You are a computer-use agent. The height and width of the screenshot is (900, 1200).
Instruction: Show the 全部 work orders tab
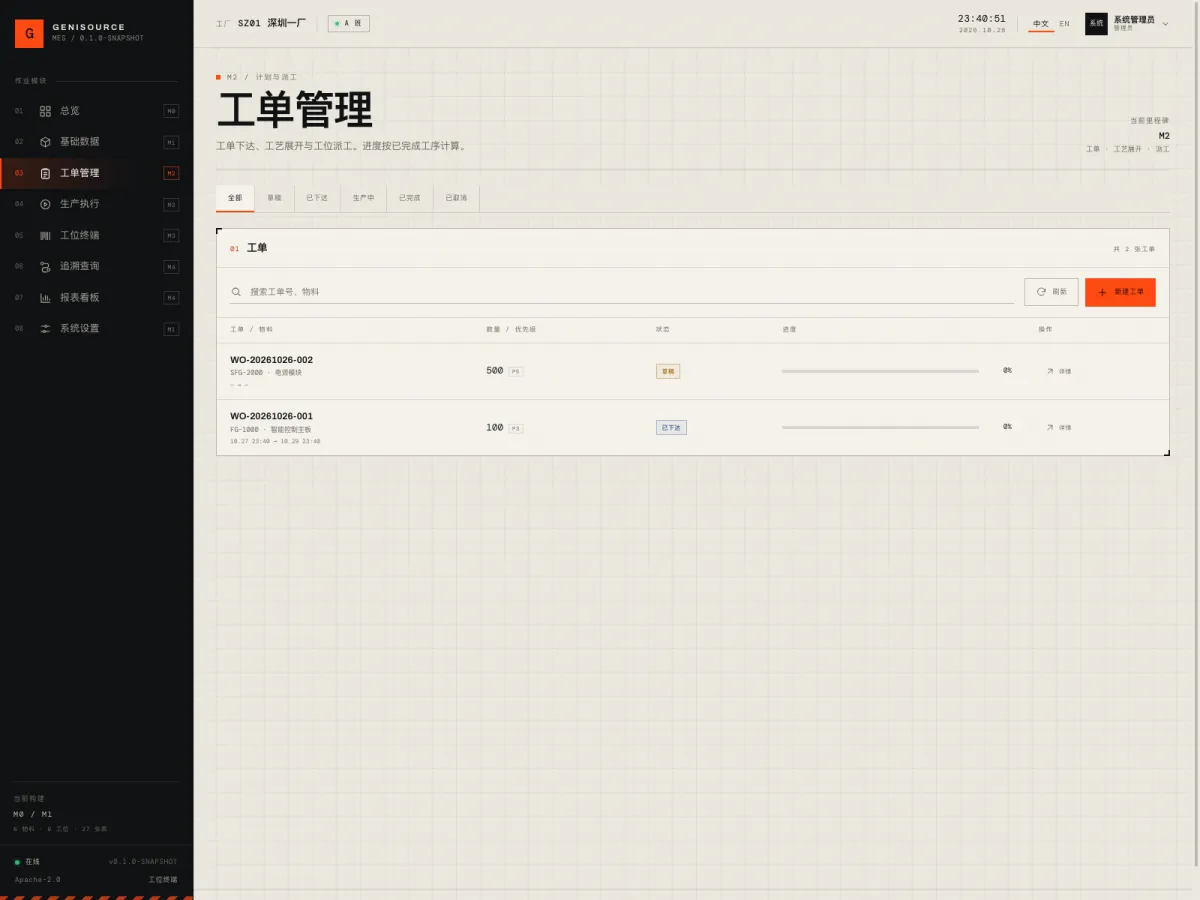click(x=235, y=198)
